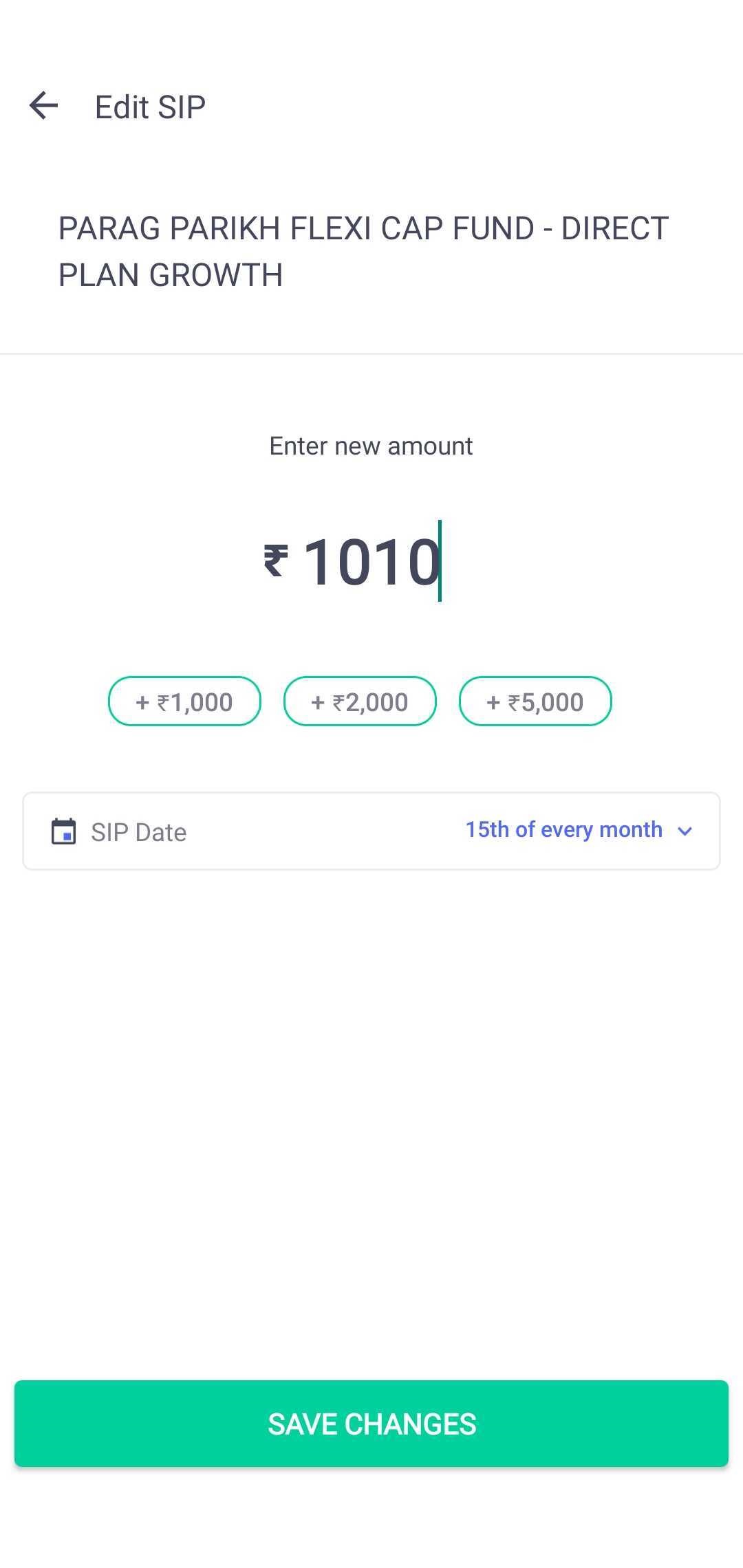
Task: Select the Parag Parikh Flexi Cap fund name
Action: 362,250
